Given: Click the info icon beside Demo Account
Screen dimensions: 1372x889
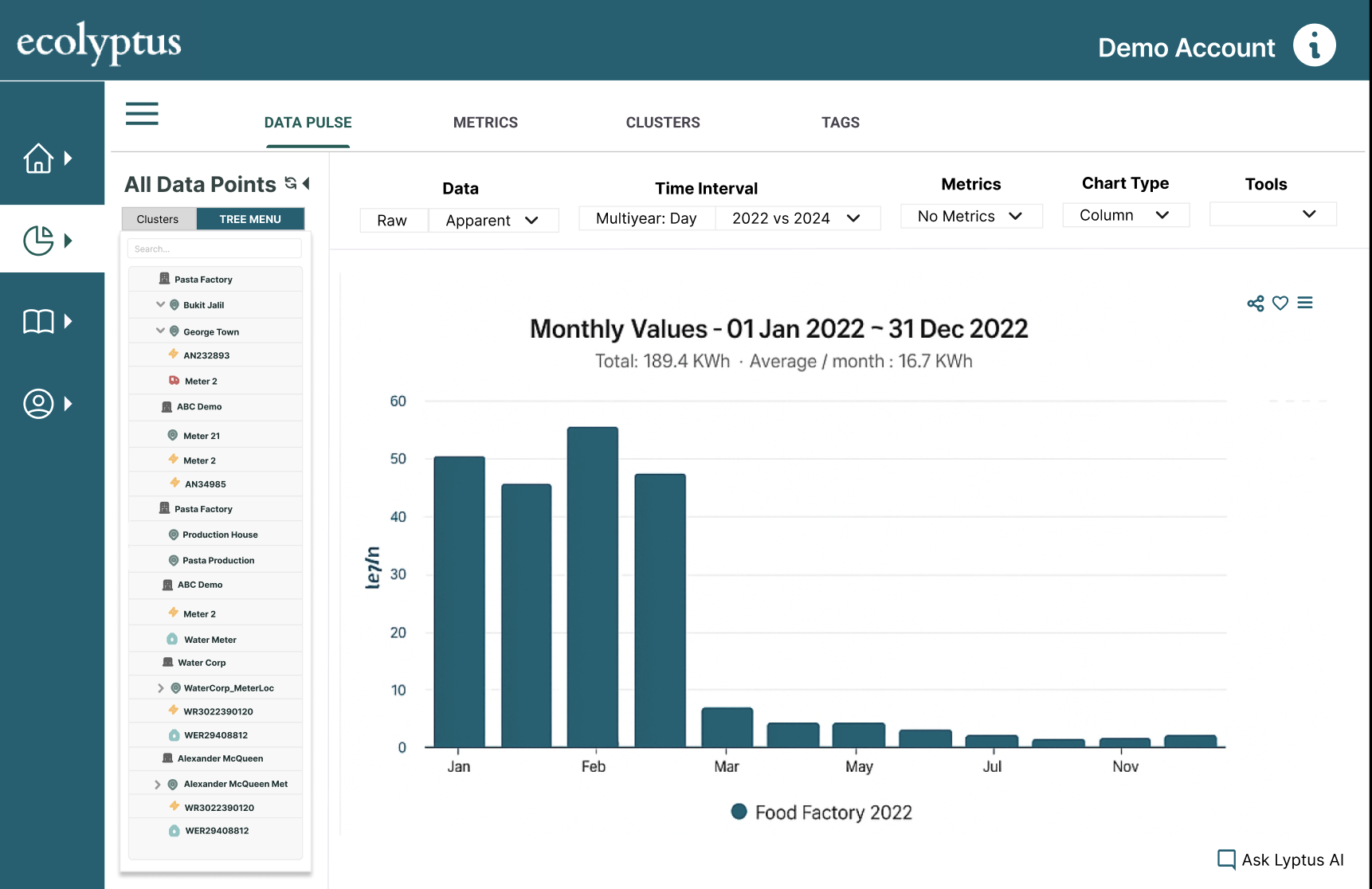Looking at the screenshot, I should [1314, 45].
